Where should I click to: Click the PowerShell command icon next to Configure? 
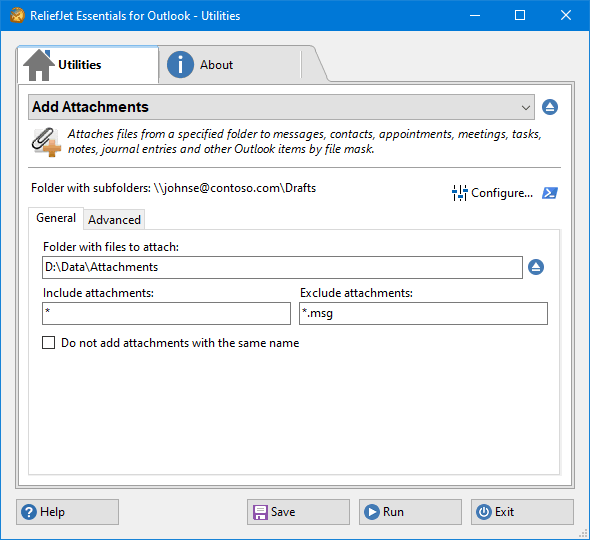(550, 193)
